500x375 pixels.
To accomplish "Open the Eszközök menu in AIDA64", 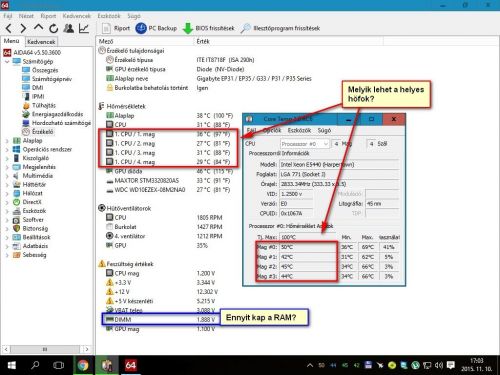I will pos(109,16).
